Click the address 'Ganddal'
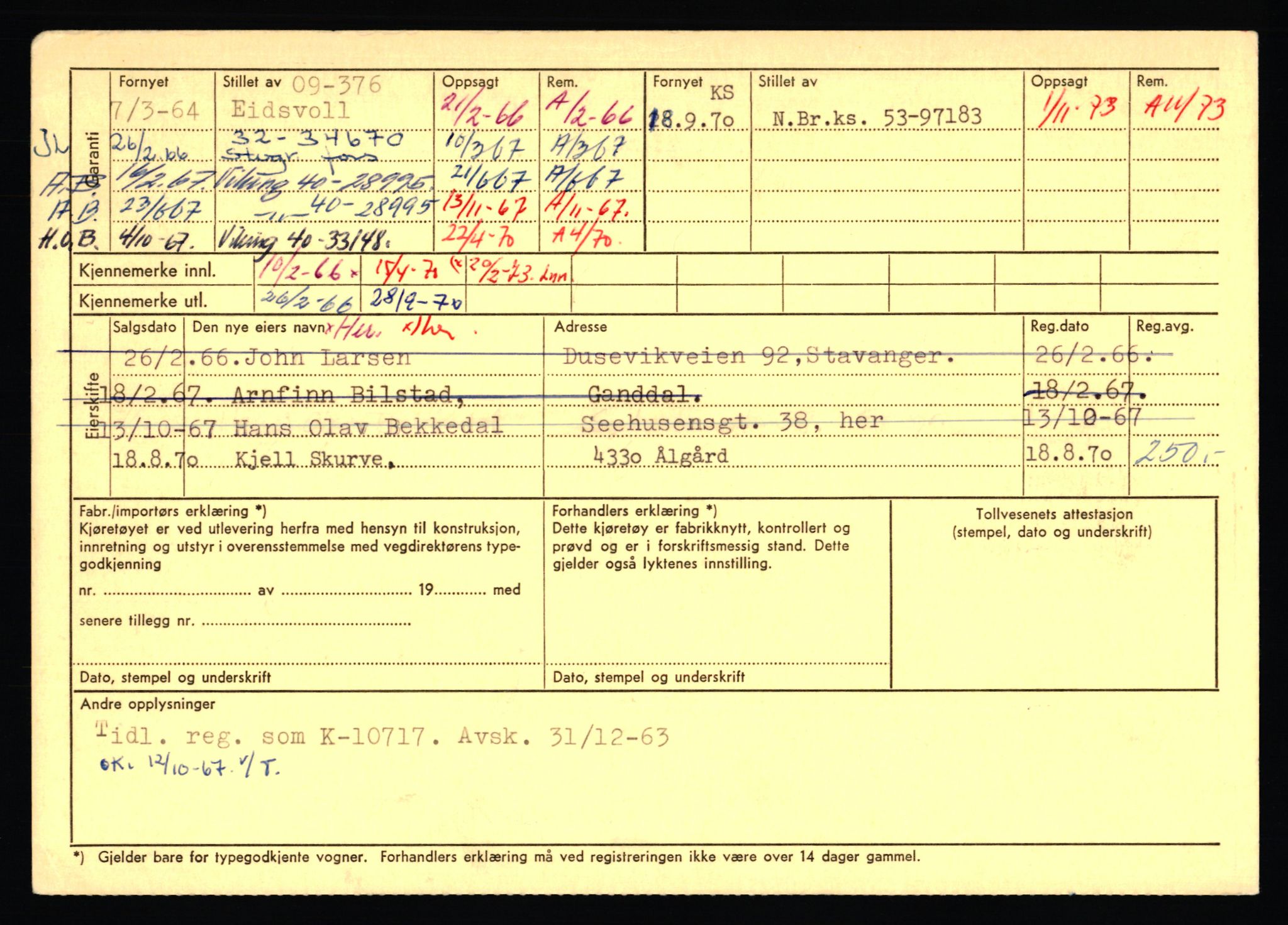 645,394
